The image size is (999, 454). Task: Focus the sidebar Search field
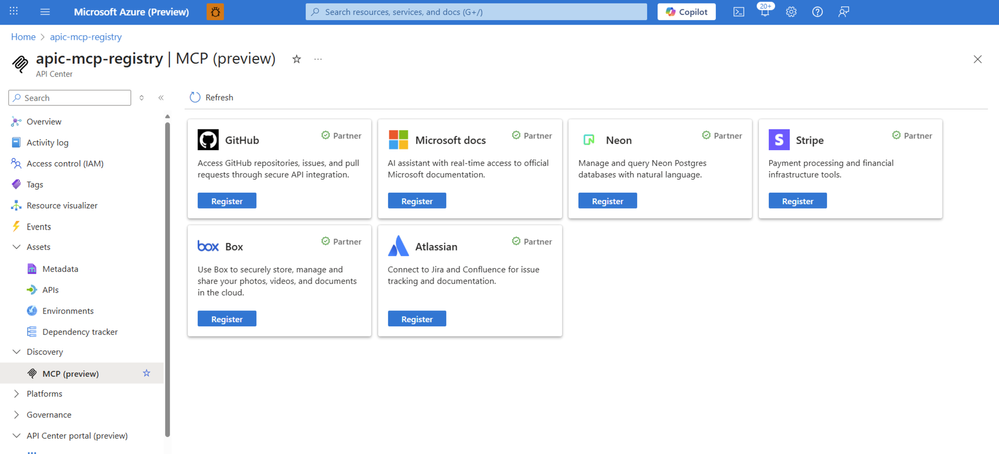(x=69, y=98)
